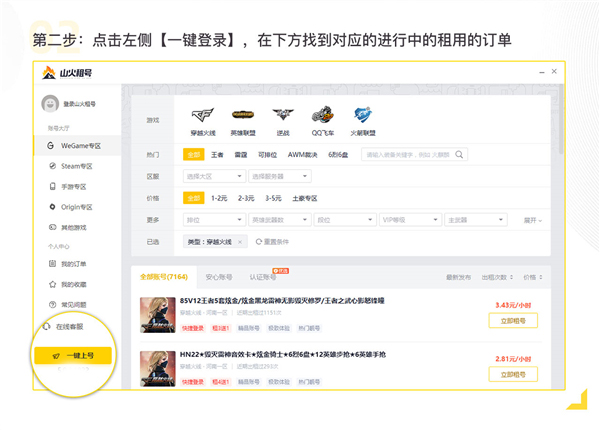The image size is (600, 430).
Task: Click 重置条件 to reset filters
Action: click(x=272, y=242)
